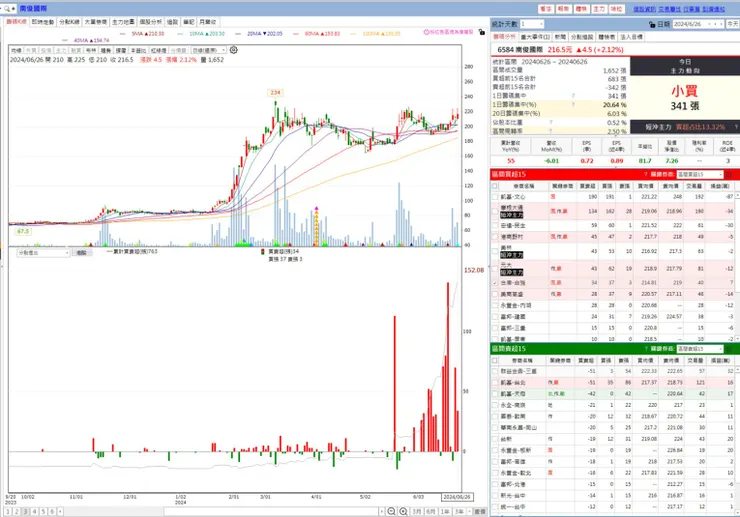Viewport: 740px width, 517px height.
Task: Select chart page 4 button
Action: pos(34,511)
